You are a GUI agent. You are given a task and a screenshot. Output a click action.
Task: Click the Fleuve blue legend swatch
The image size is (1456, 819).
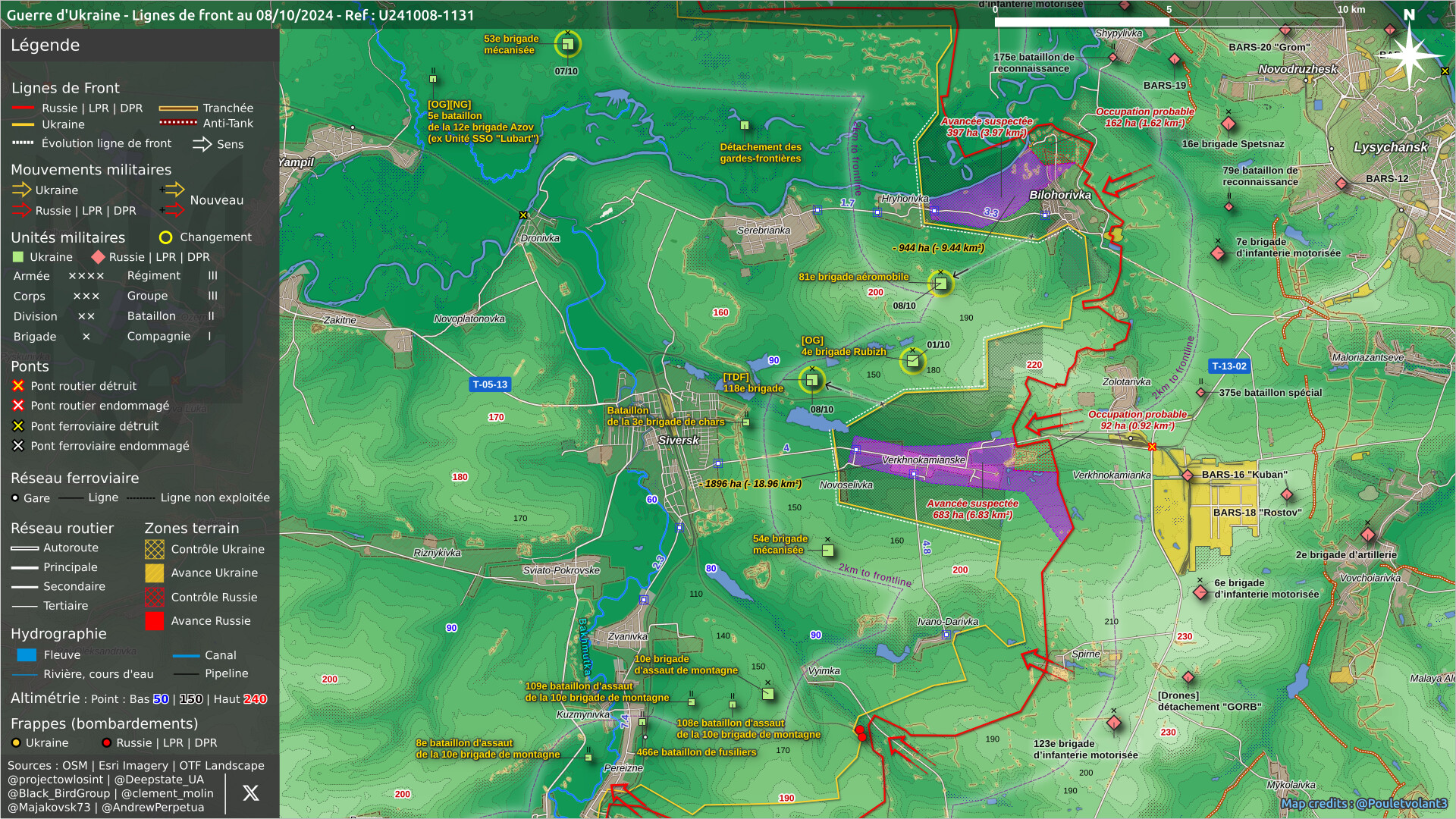click(27, 655)
